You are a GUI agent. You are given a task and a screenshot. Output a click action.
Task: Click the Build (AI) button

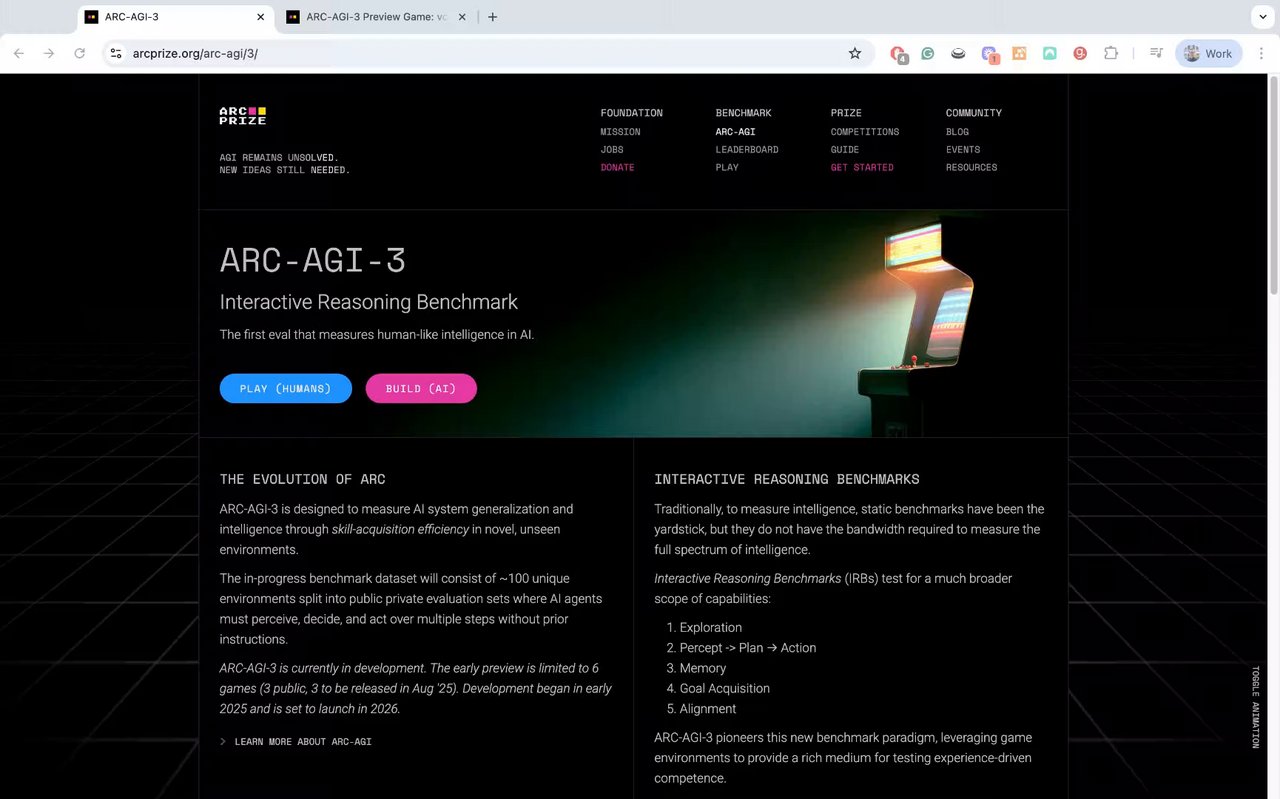click(x=421, y=388)
